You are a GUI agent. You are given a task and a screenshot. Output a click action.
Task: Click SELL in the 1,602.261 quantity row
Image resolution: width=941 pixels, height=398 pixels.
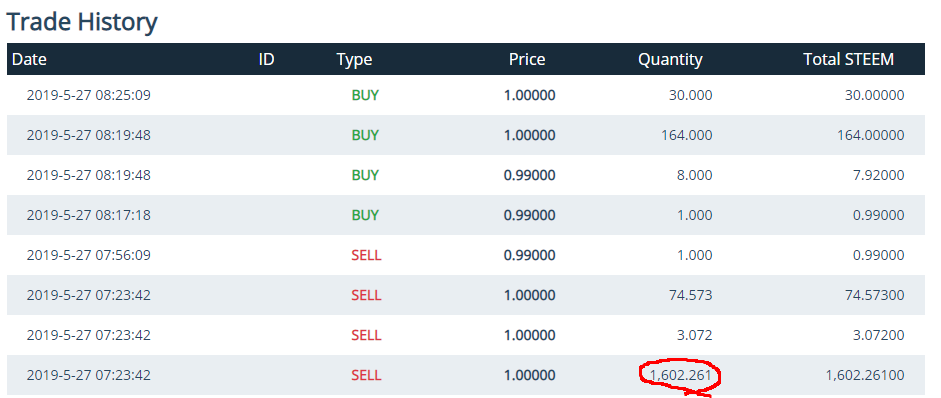click(x=366, y=375)
